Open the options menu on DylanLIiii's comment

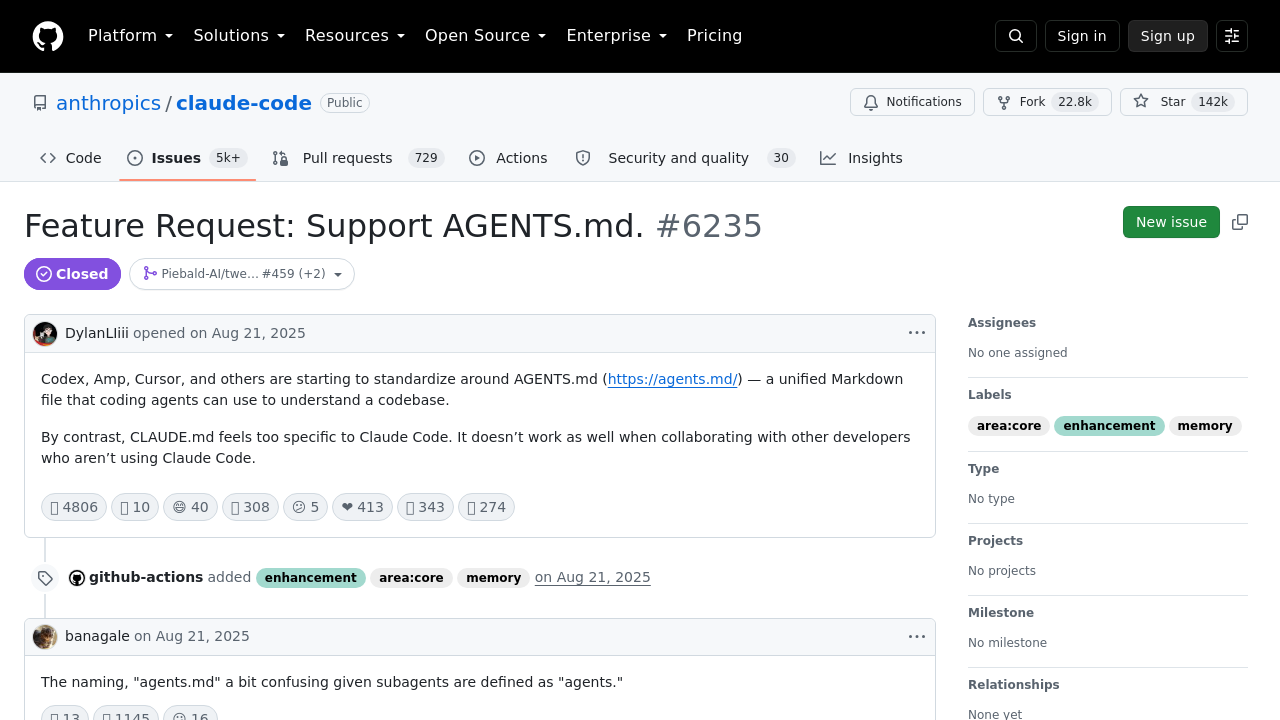click(917, 333)
